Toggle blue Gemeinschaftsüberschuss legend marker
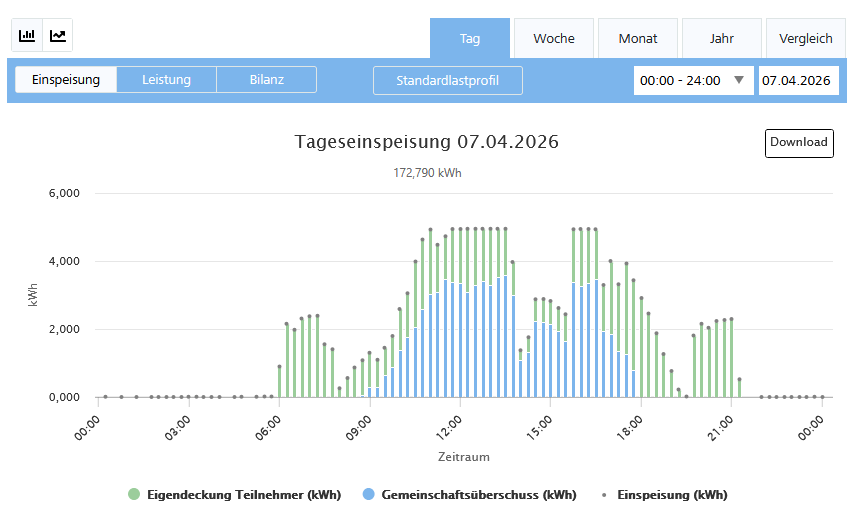Image resolution: width=861 pixels, height=511 pixels. 369,494
